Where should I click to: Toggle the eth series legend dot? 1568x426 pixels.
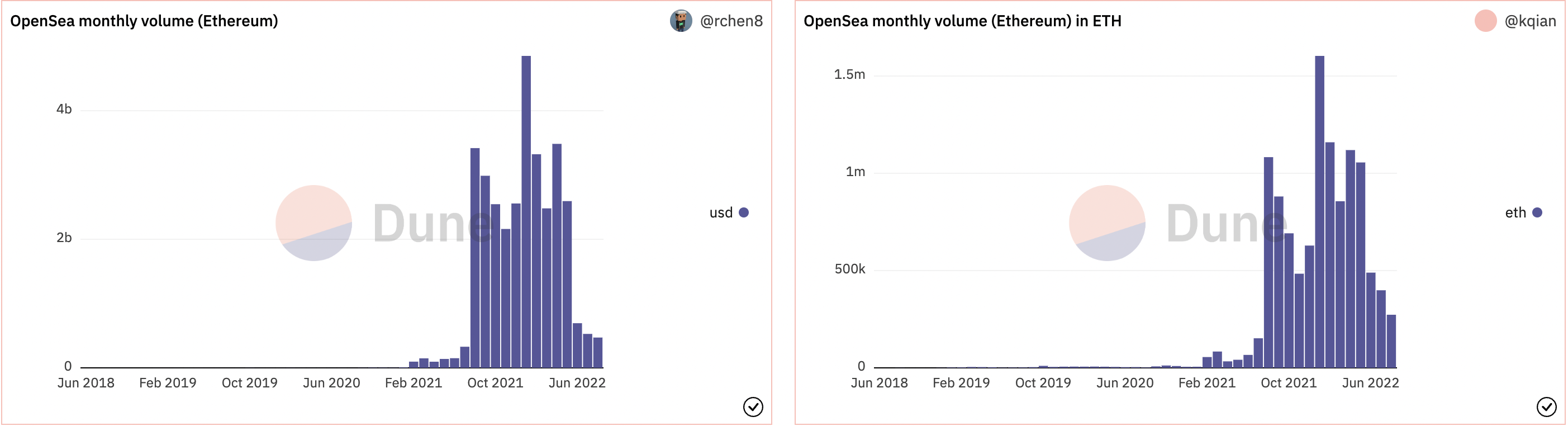tap(1538, 212)
